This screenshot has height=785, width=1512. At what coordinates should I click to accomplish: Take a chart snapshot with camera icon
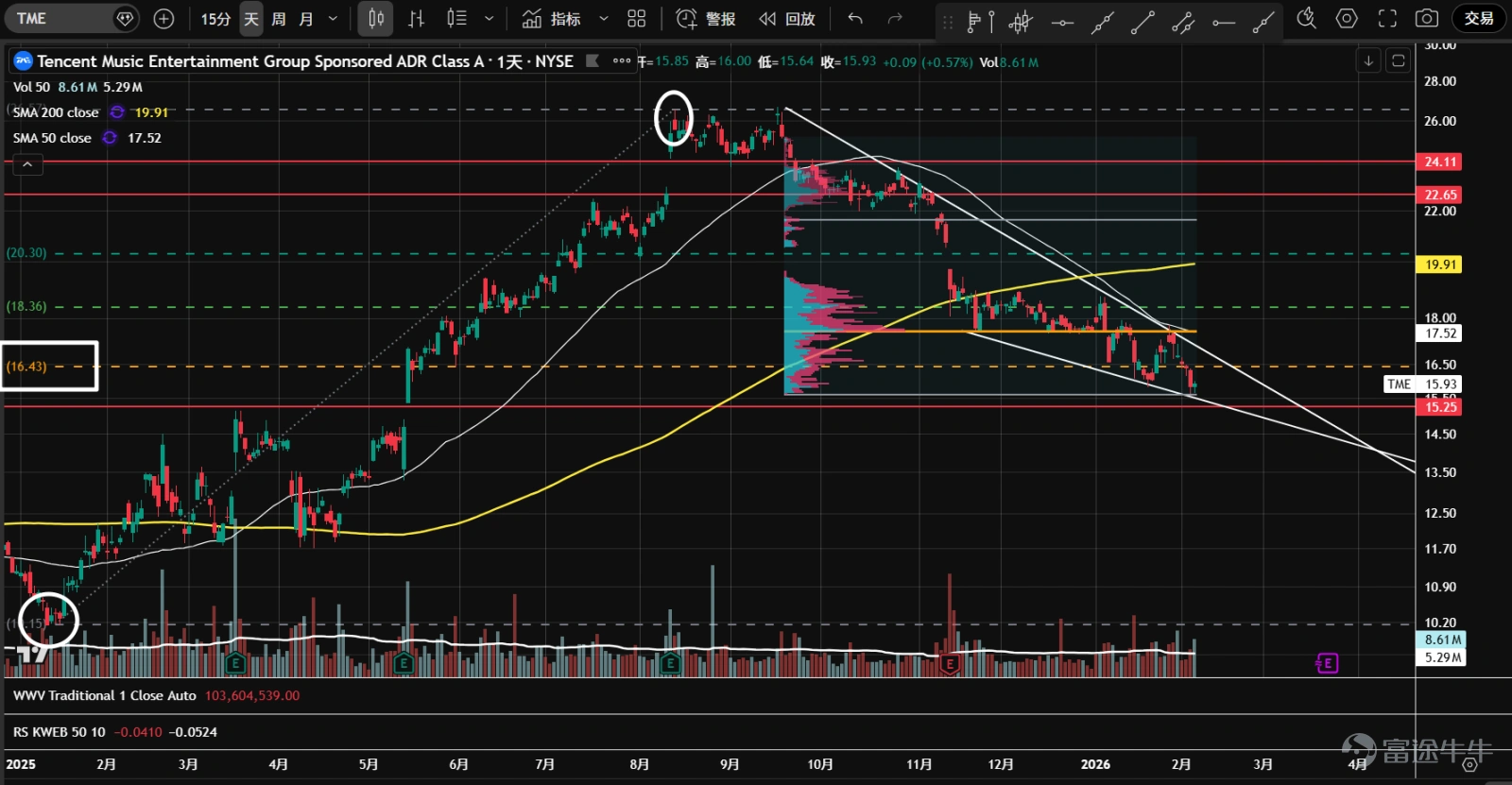pos(1427,18)
